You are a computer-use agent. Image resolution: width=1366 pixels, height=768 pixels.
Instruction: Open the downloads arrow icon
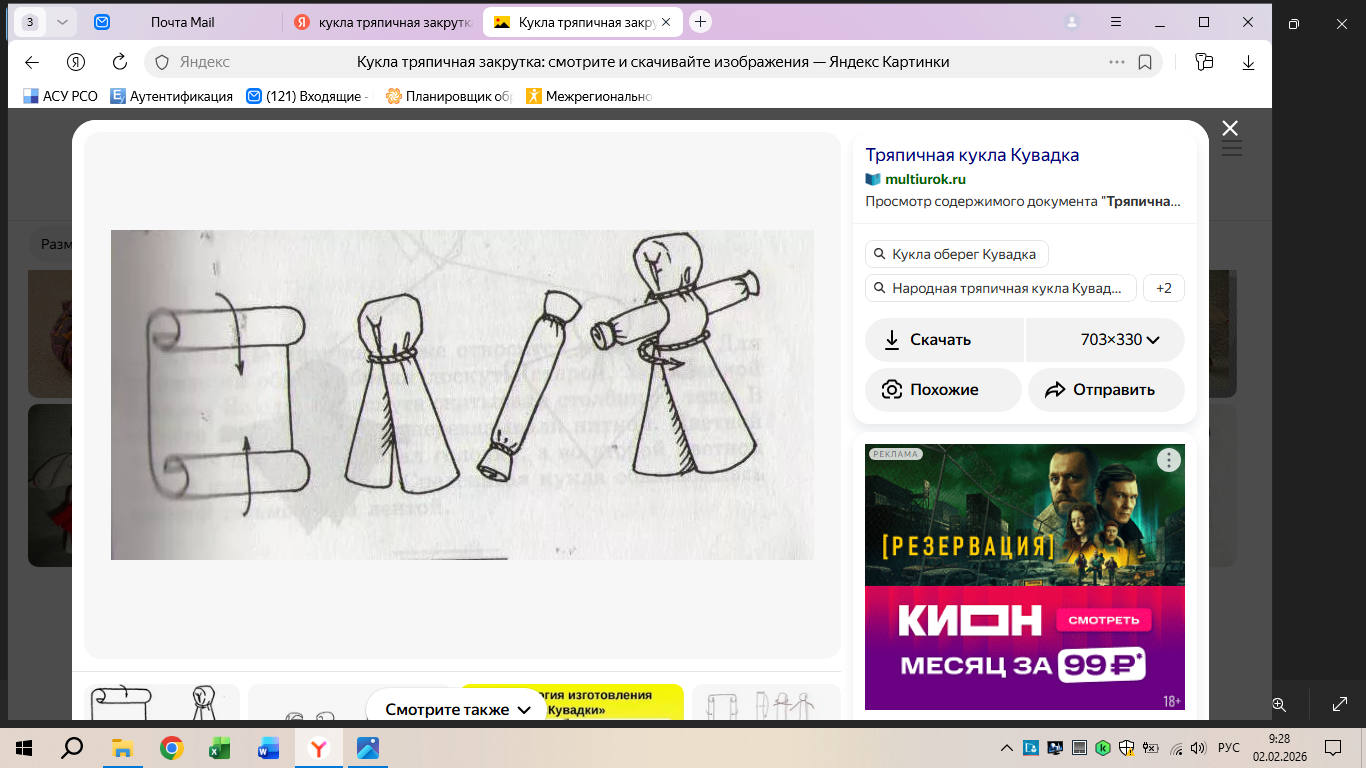click(x=1248, y=62)
